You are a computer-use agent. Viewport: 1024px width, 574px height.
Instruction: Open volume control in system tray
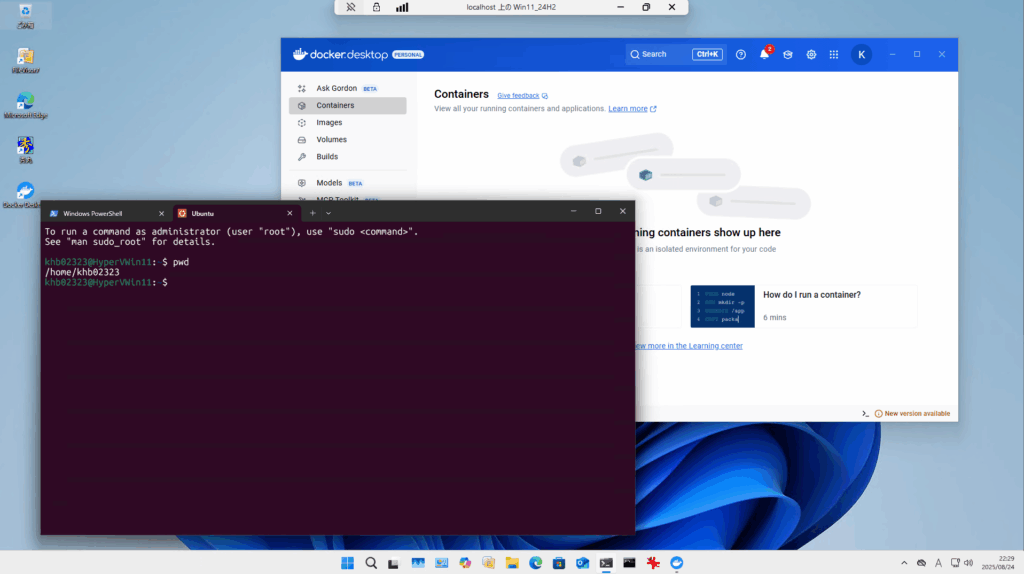(x=968, y=563)
